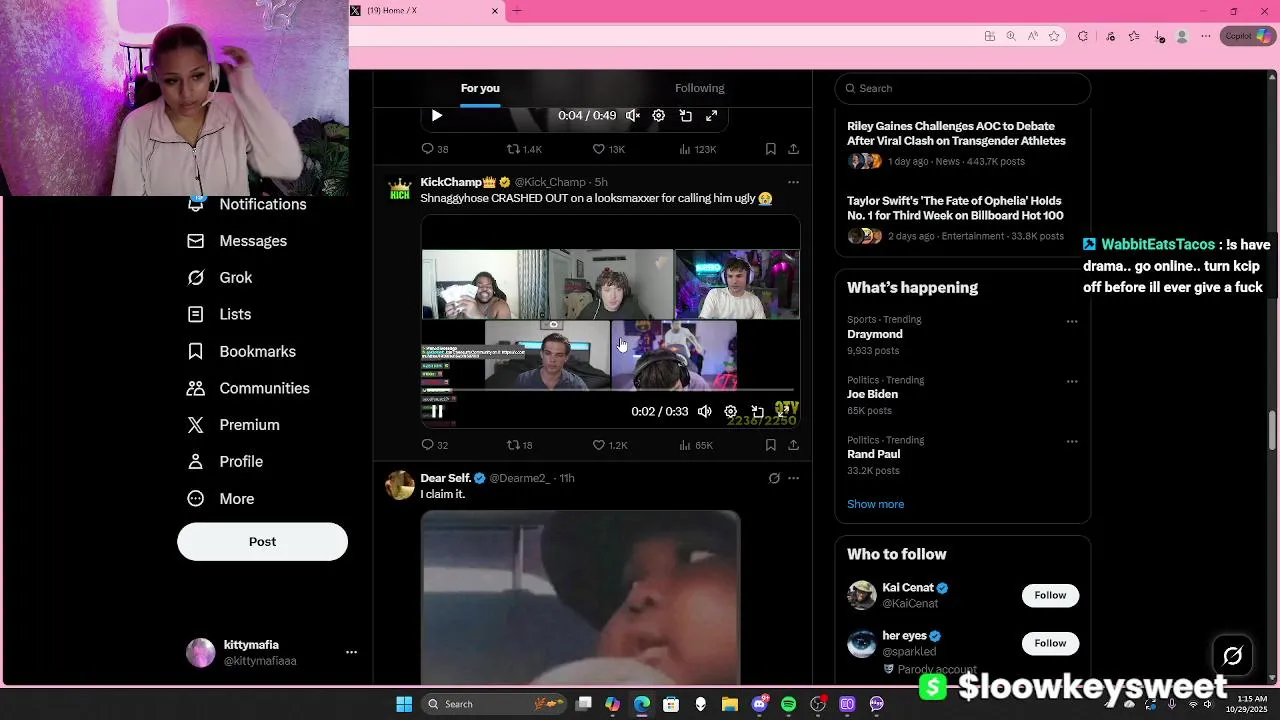Open Notifications in the sidebar
Viewport: 1280px width, 720px height.
tap(247, 204)
